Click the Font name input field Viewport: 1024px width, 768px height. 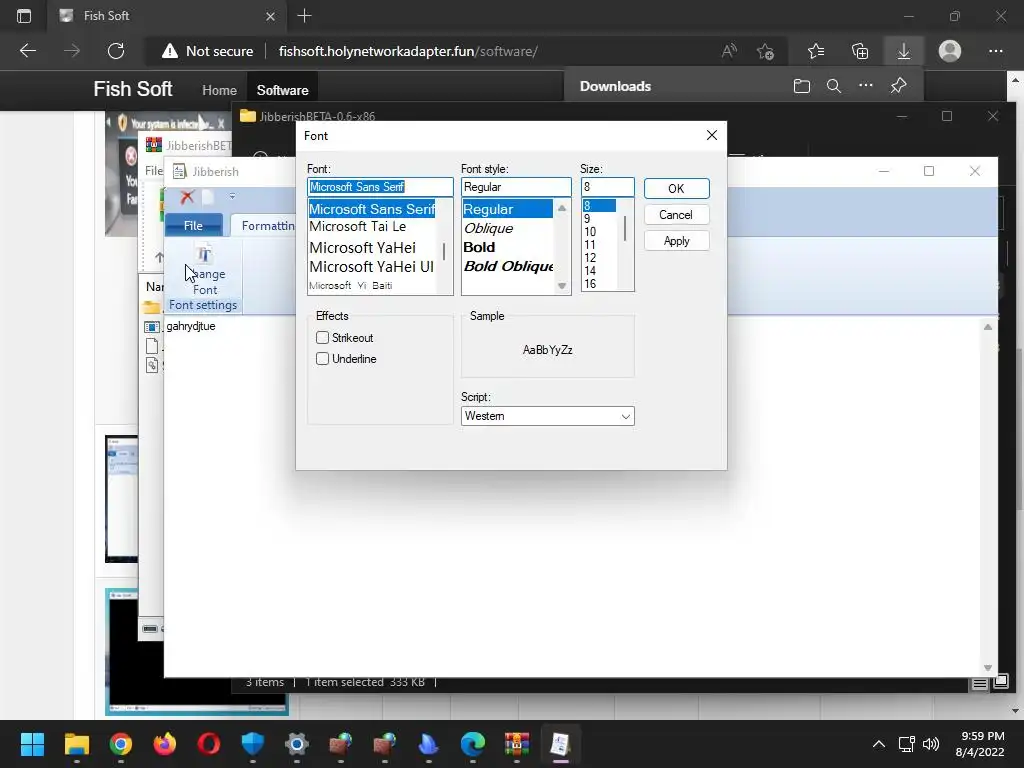pyautogui.click(x=380, y=187)
